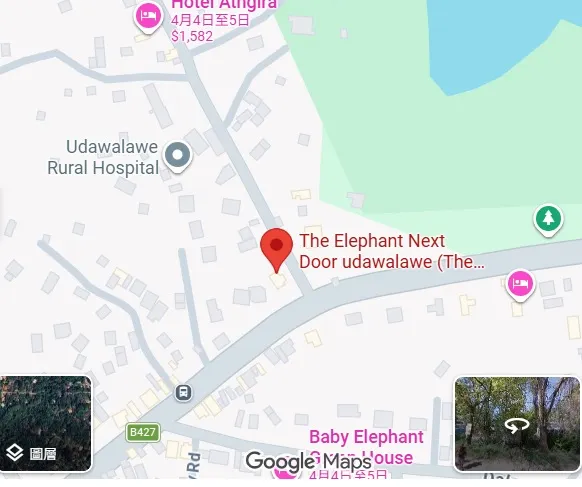Click the green park tree marker
The image size is (582, 487).
[x=548, y=220]
